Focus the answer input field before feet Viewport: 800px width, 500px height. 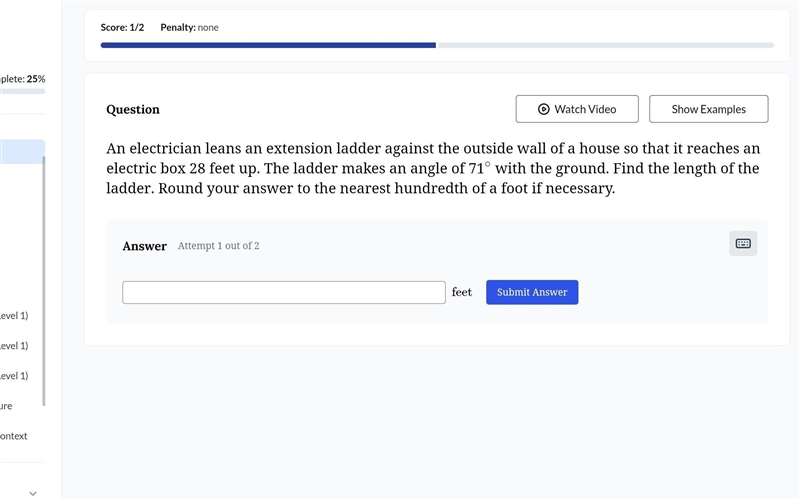pyautogui.click(x=284, y=292)
